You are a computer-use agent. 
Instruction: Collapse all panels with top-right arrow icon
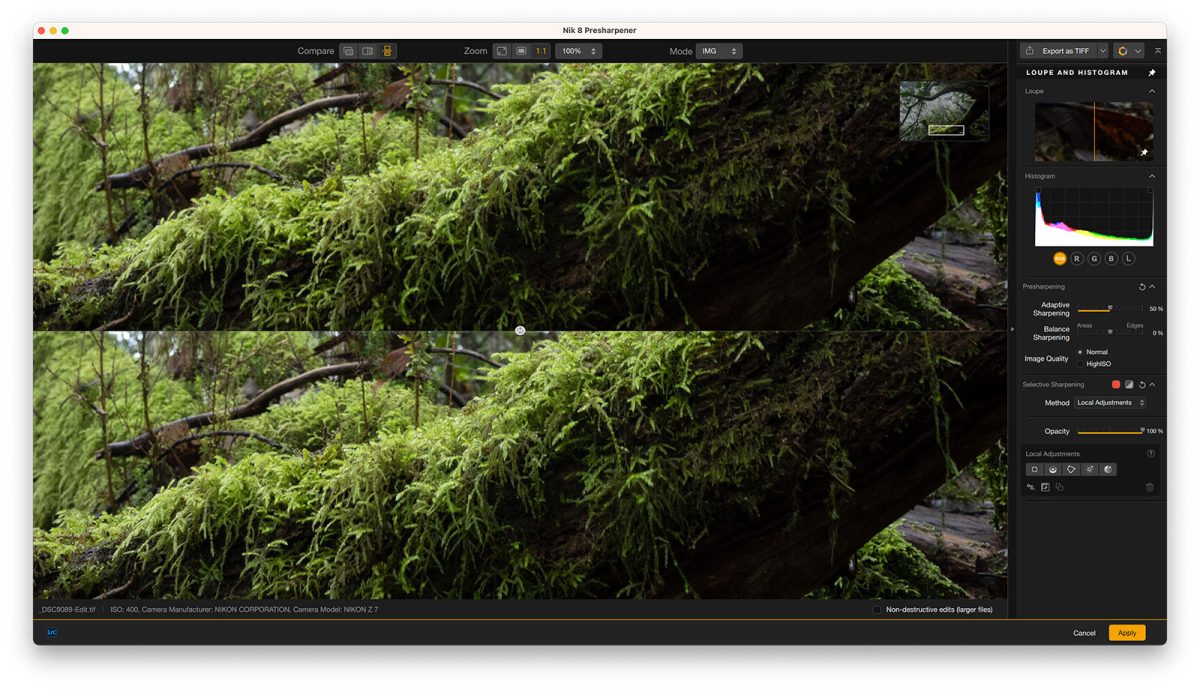coord(1158,51)
